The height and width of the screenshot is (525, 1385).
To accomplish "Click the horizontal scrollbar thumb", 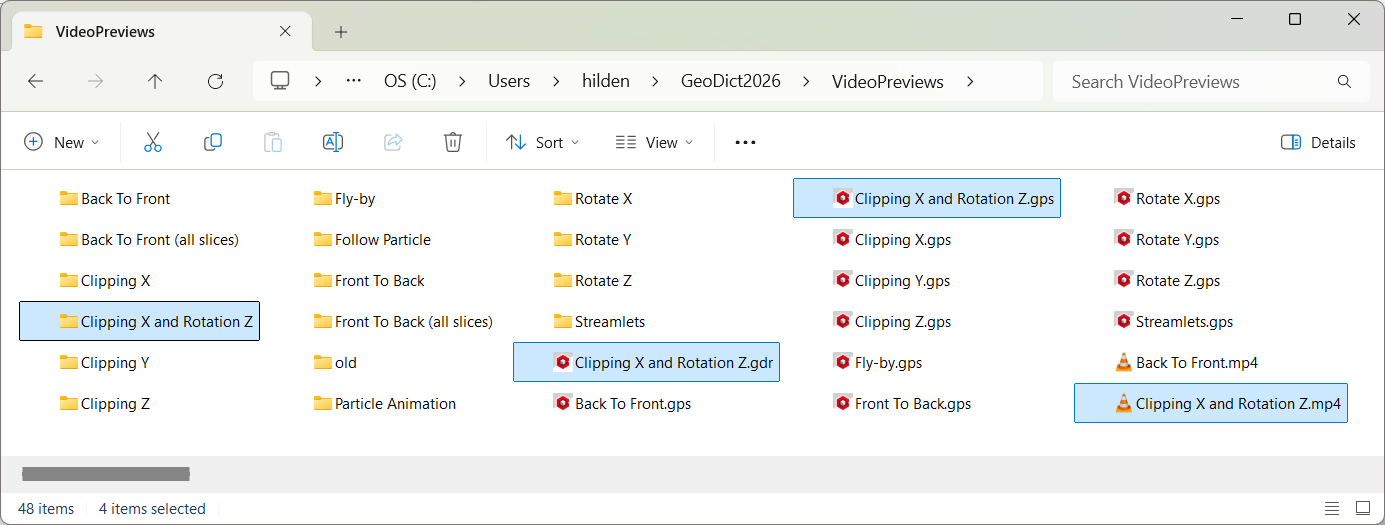I will (x=106, y=474).
